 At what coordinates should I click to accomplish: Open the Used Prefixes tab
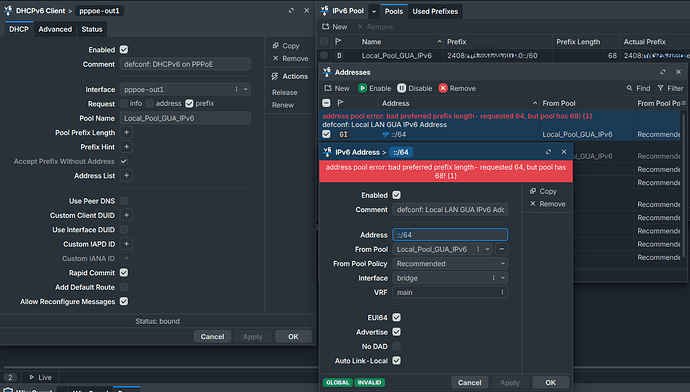435,11
